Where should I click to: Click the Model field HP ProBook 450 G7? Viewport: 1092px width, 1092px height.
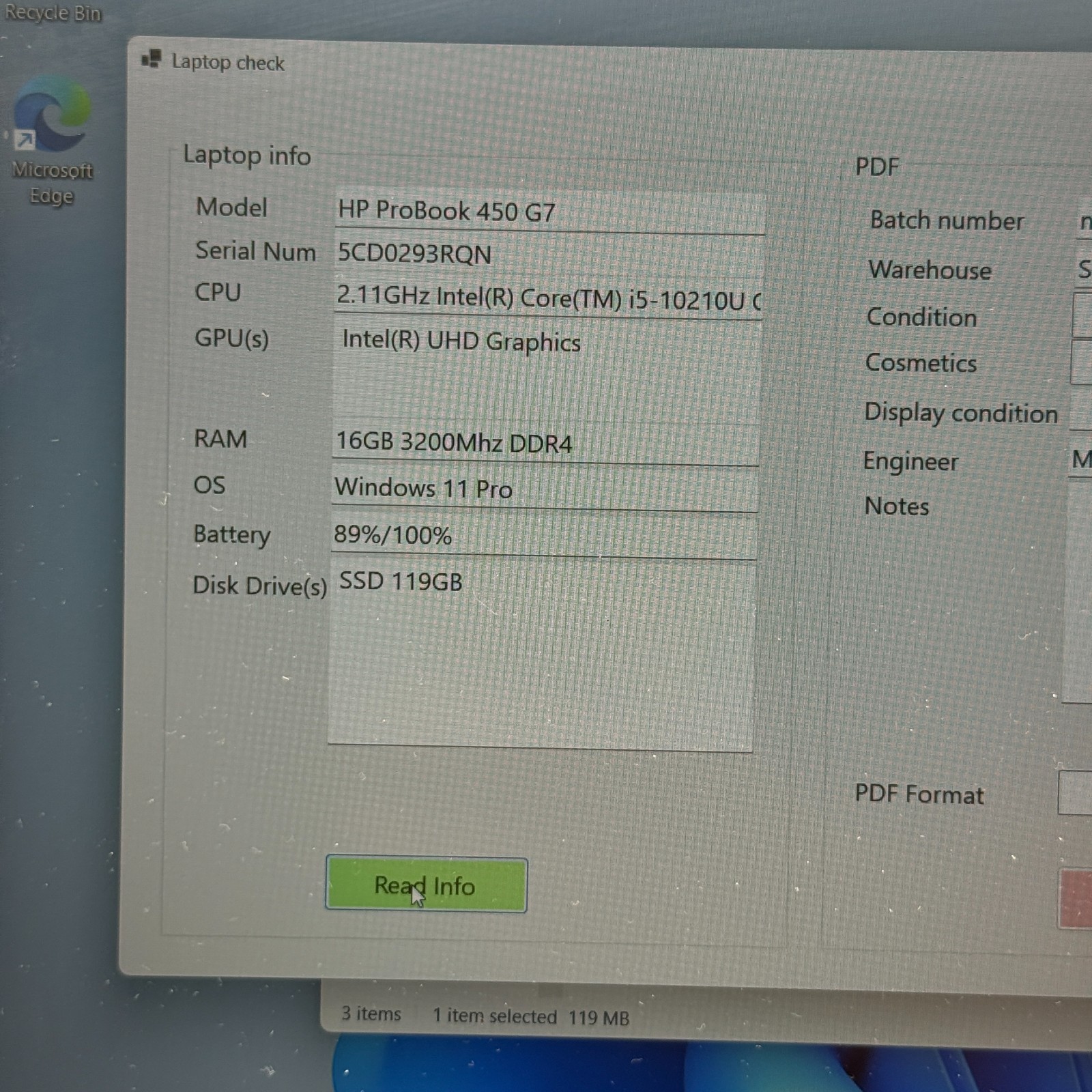point(549,212)
